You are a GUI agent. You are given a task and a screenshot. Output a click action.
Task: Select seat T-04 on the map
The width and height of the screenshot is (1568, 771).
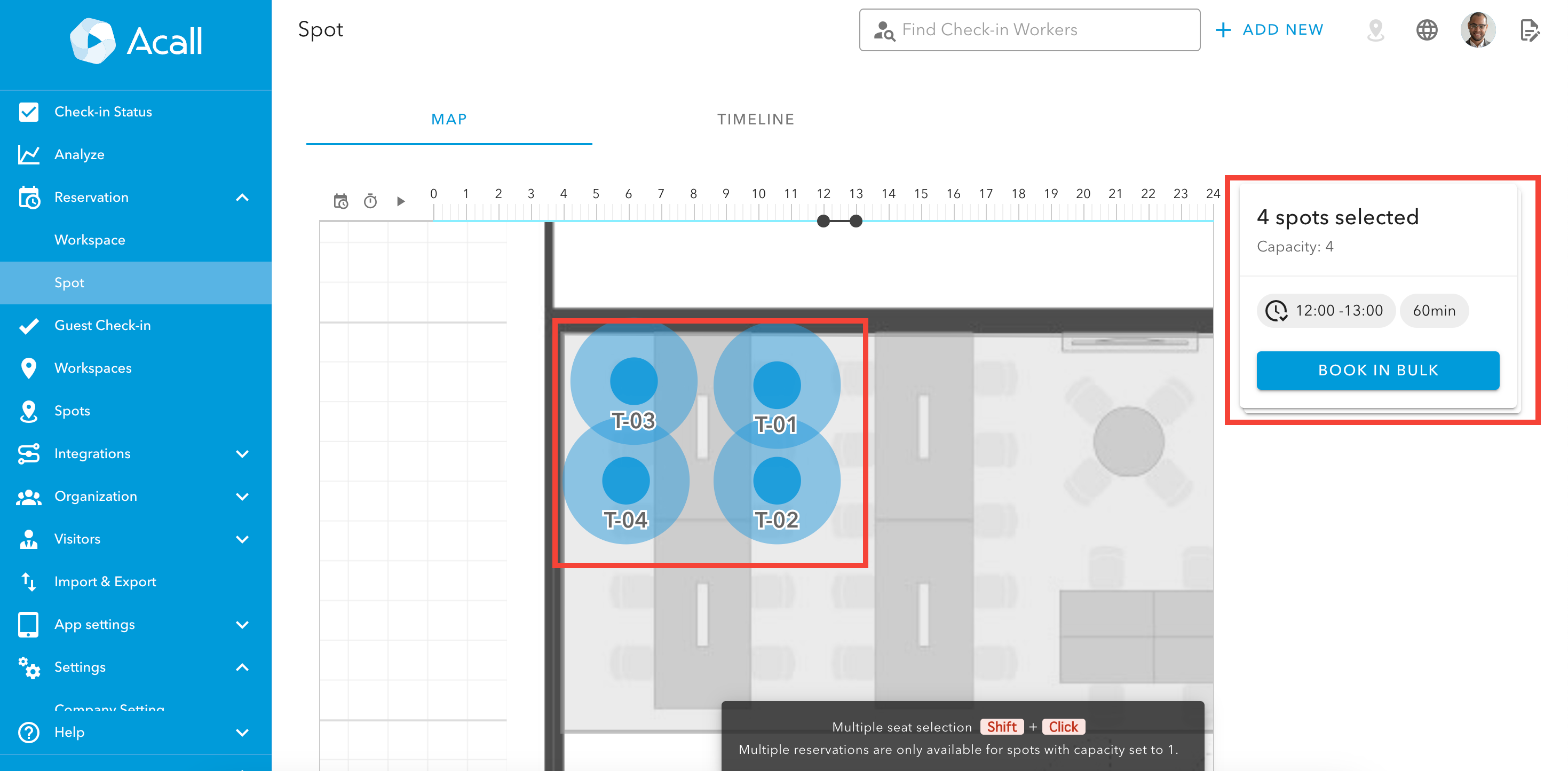click(625, 481)
